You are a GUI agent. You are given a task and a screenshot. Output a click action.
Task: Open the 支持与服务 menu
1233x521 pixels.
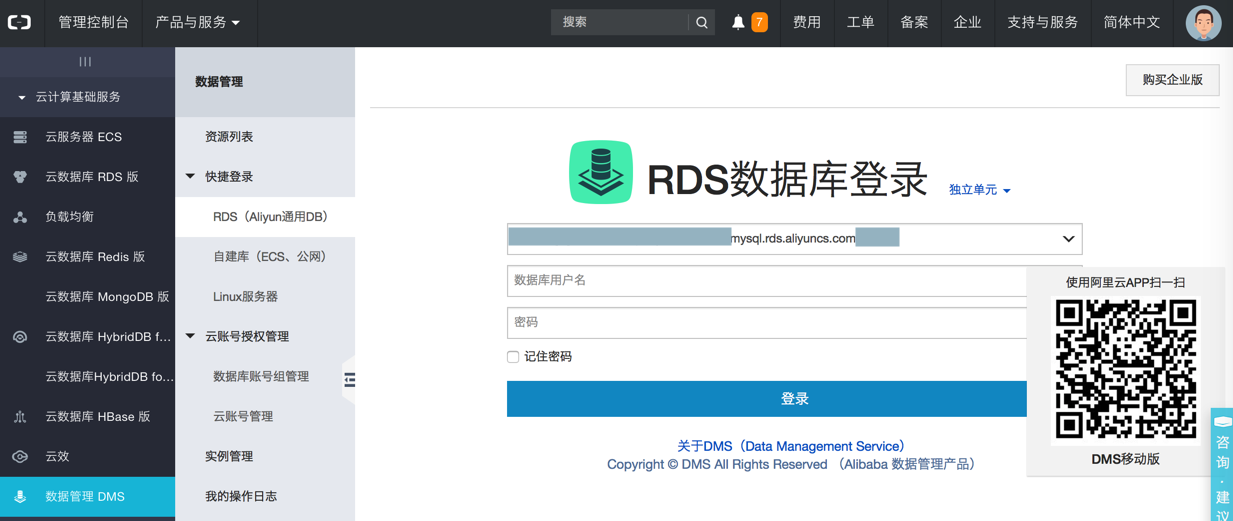click(x=1042, y=22)
